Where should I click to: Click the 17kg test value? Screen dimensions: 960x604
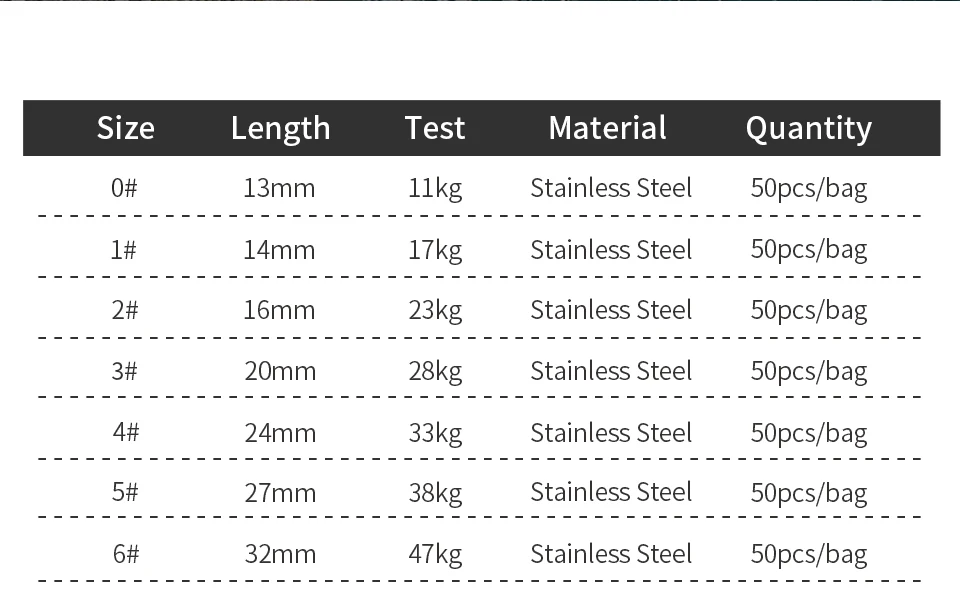(435, 249)
